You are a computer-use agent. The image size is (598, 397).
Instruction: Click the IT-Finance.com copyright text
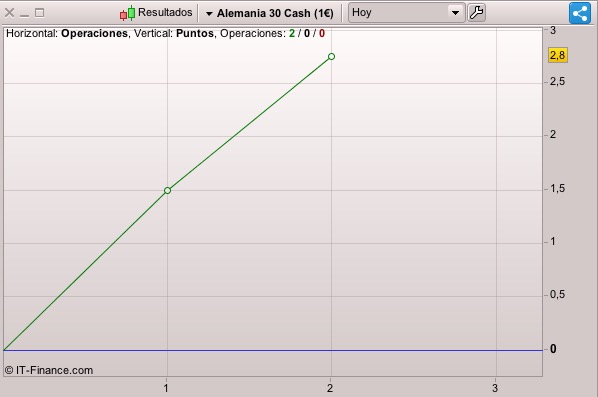coord(49,370)
